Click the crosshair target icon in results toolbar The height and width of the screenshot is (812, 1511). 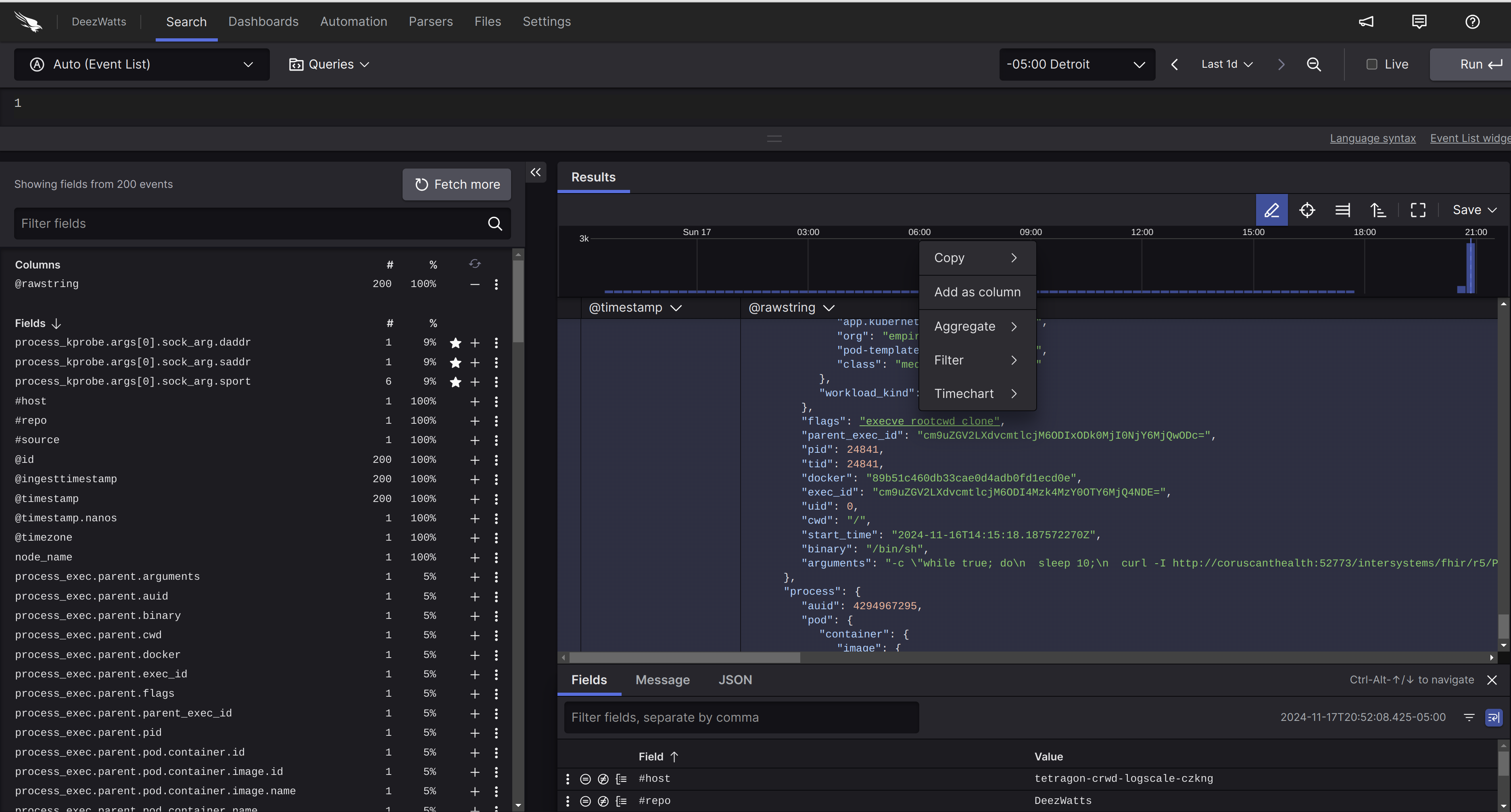pos(1307,210)
